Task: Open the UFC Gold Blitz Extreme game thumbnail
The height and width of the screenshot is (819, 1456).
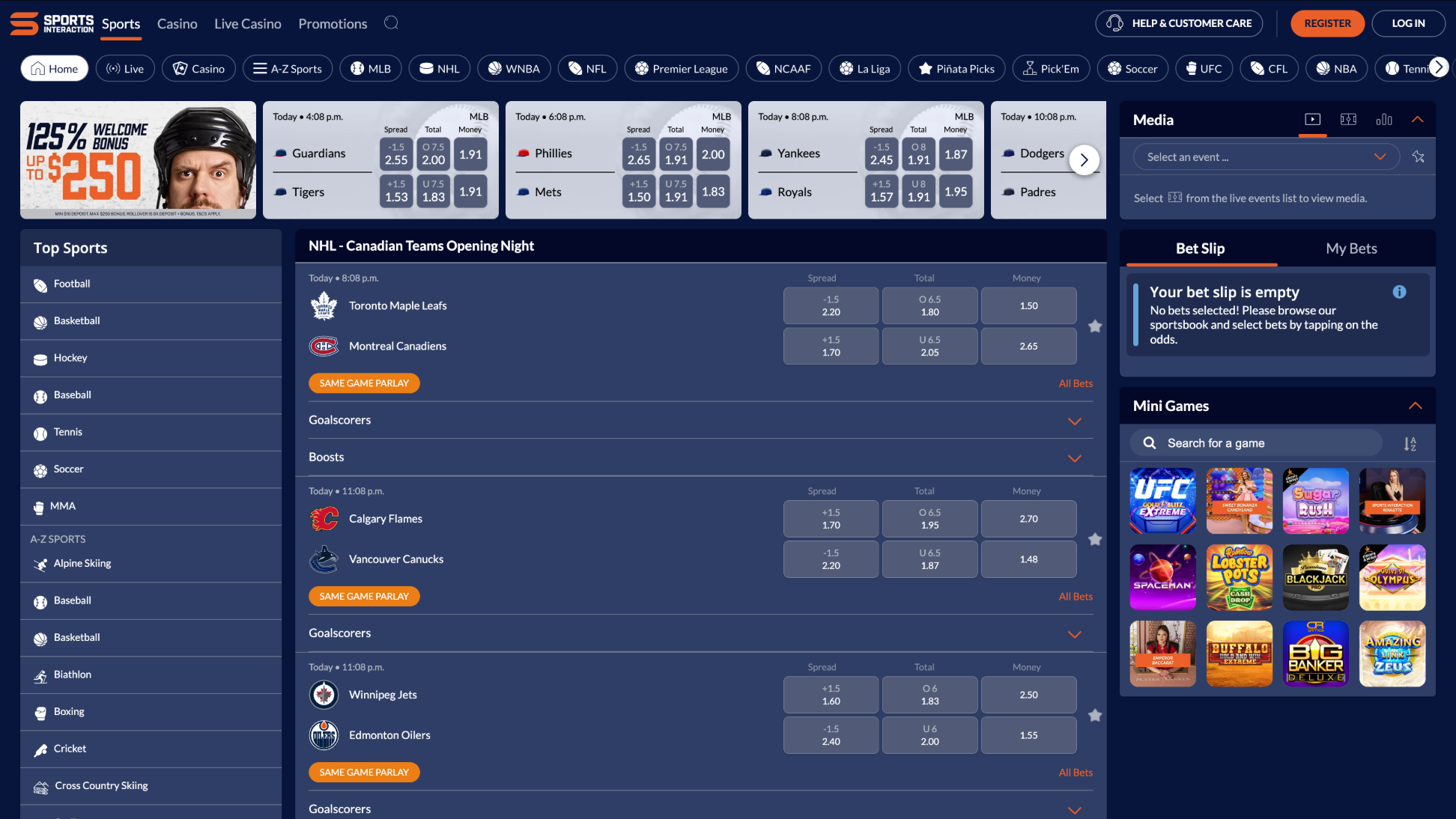Action: (x=1162, y=501)
